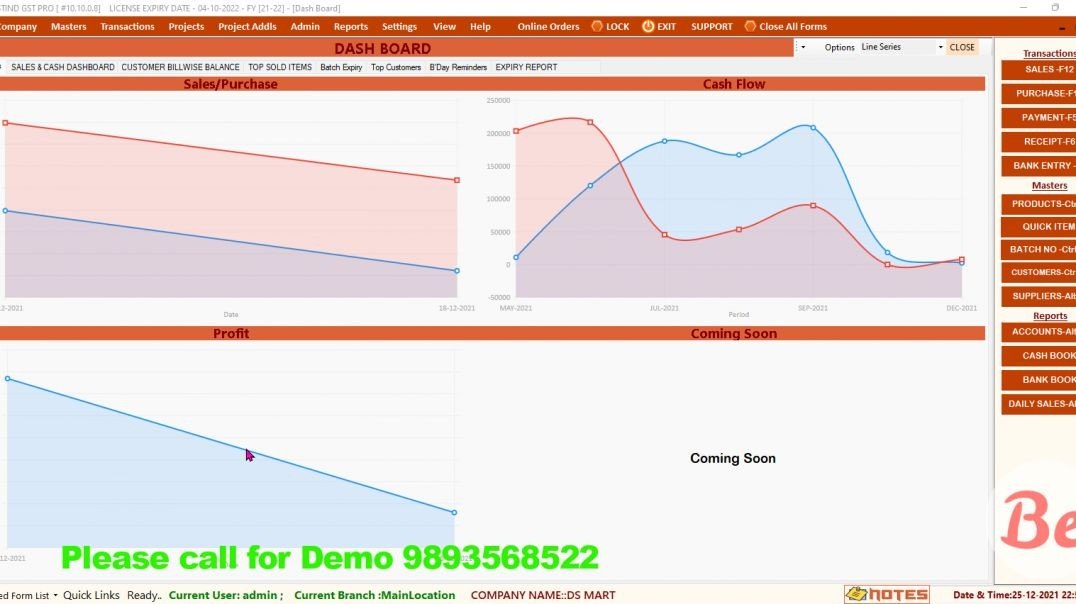Click the CLOSE button on the dashboard
Screen dimensions: 1076x604
[962, 46]
